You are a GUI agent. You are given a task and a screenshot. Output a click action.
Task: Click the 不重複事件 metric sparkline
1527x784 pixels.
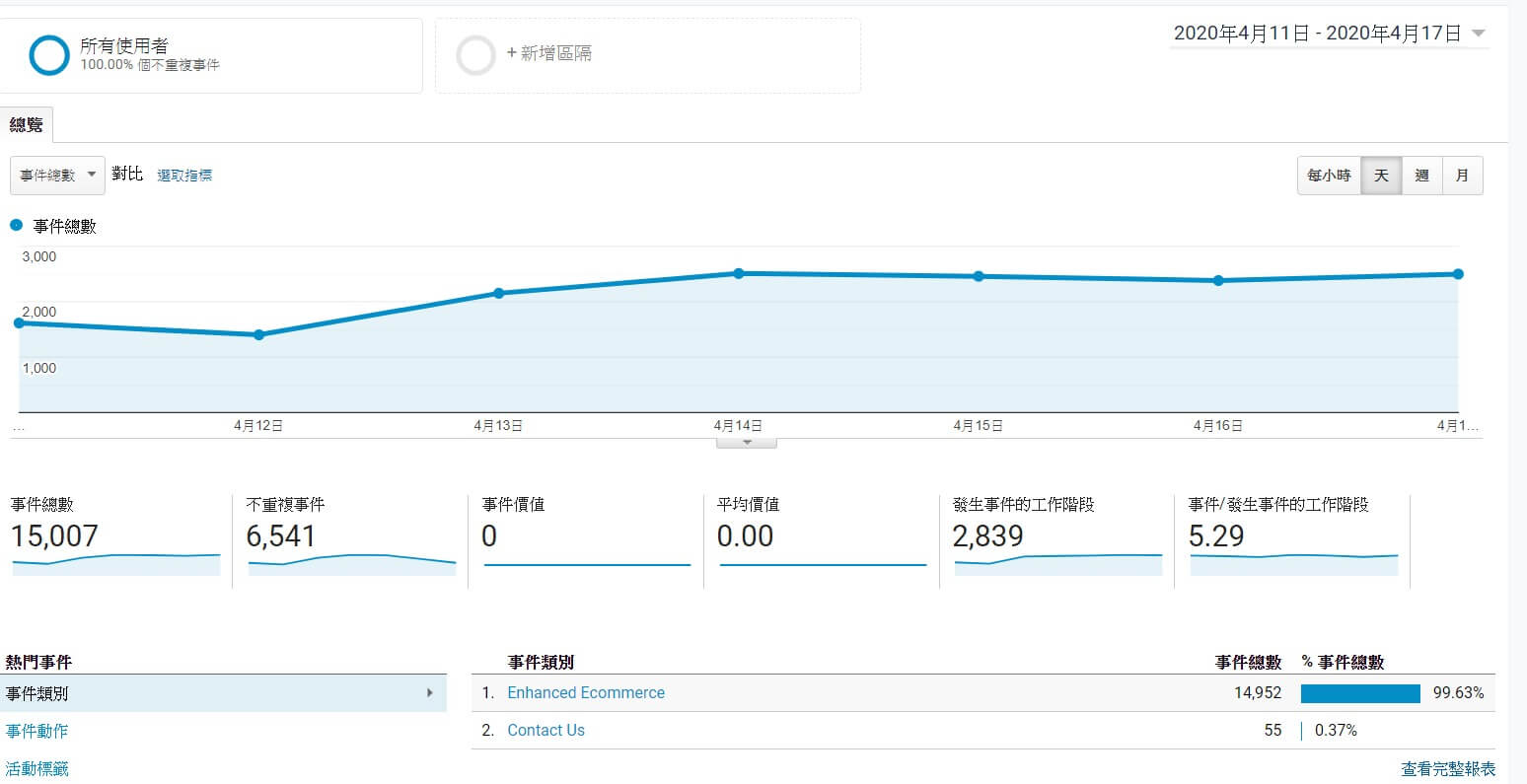pyautogui.click(x=351, y=562)
